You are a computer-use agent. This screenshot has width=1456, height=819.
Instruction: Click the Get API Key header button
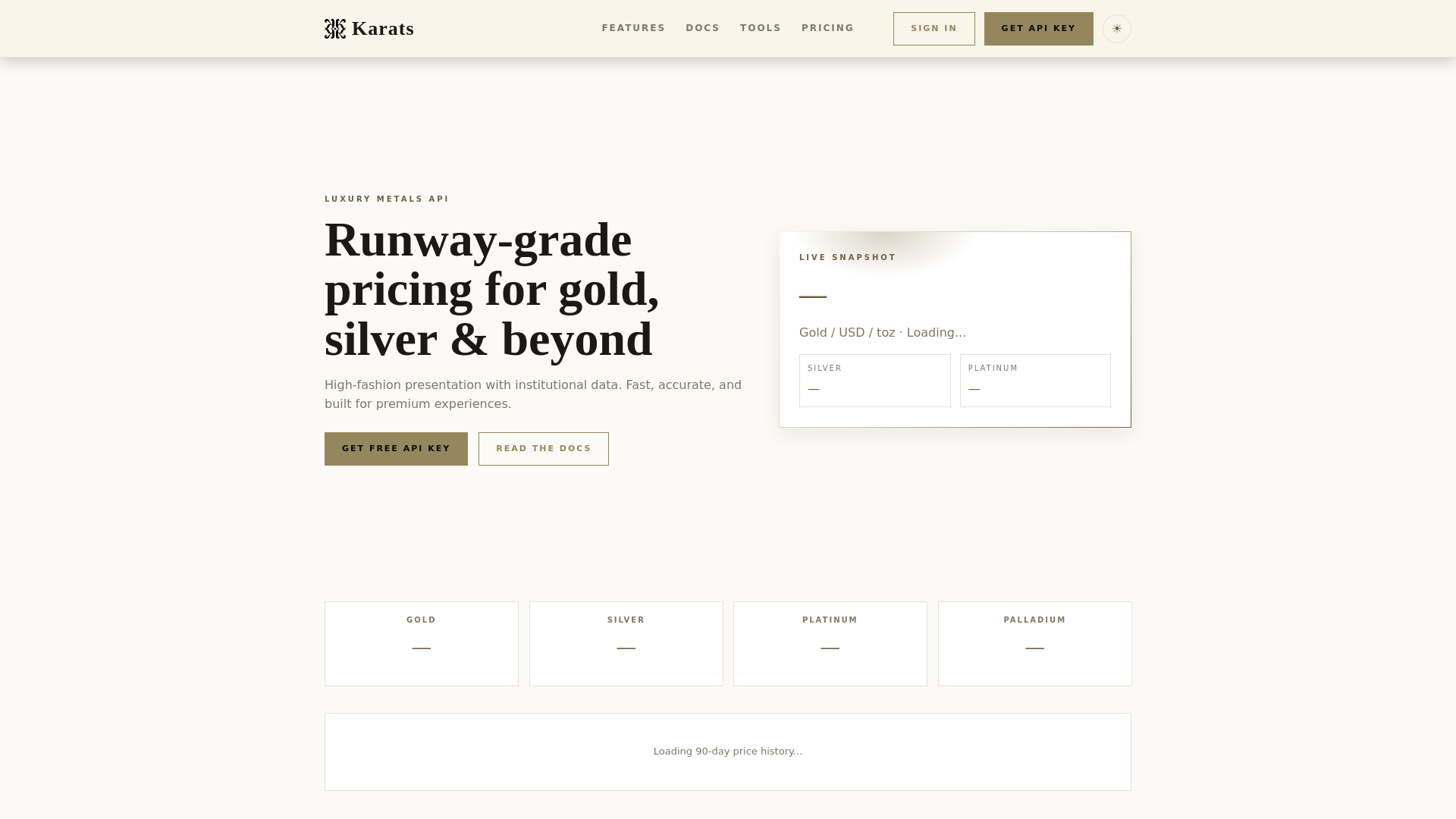(1039, 29)
